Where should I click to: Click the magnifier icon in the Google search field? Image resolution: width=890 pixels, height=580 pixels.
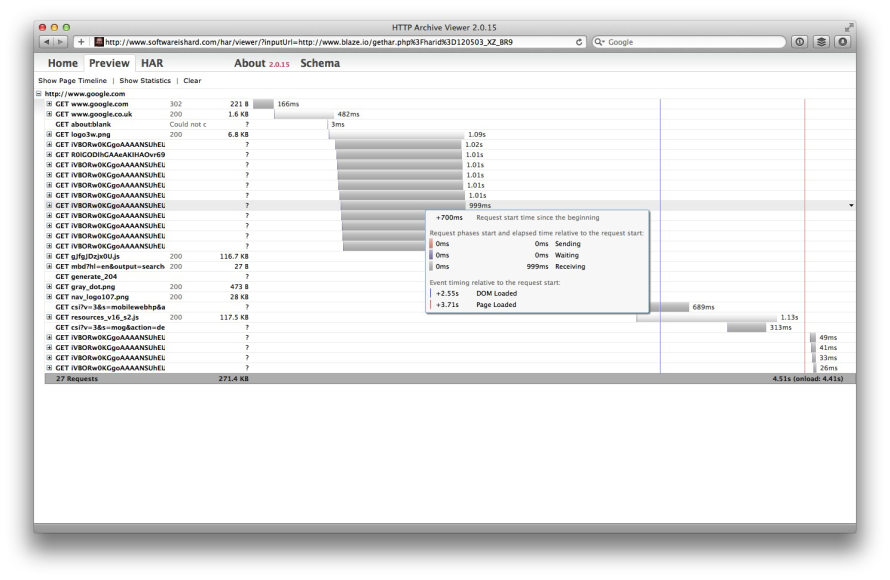coord(599,42)
